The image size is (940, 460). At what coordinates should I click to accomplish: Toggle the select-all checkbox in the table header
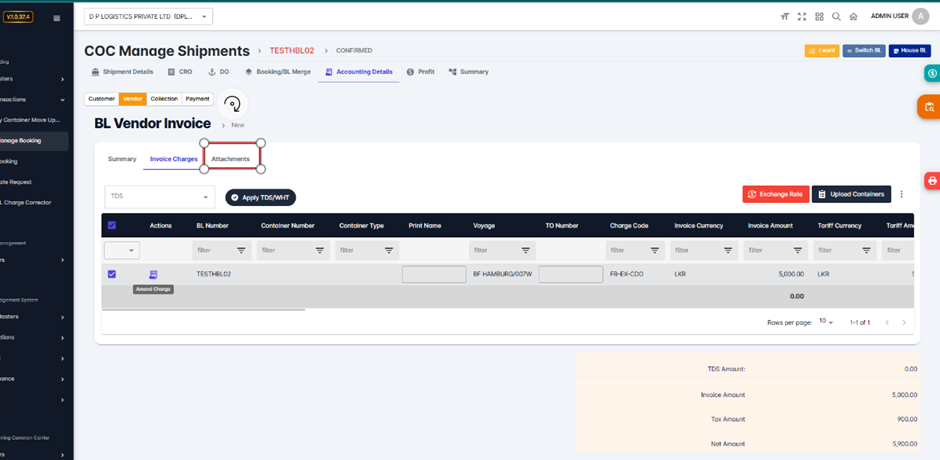[112, 225]
